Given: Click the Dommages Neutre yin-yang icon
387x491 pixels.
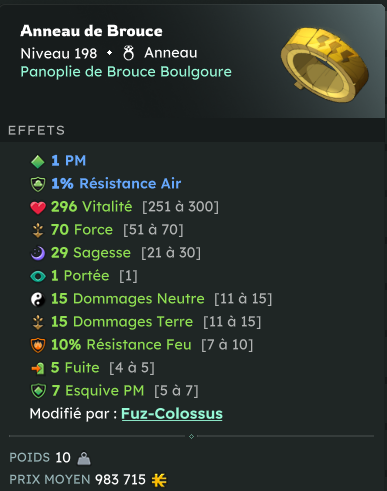Looking at the screenshot, I should pos(38,299).
